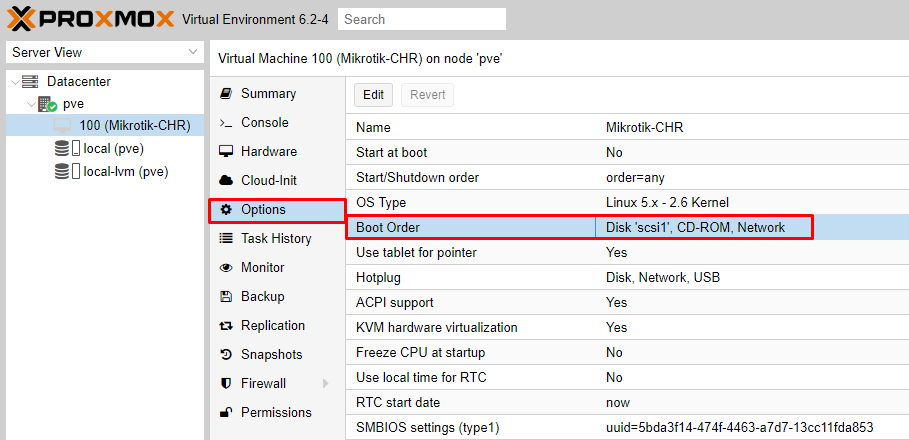Select the Use local time for RTC row
The width and height of the screenshot is (909, 440).
627,377
